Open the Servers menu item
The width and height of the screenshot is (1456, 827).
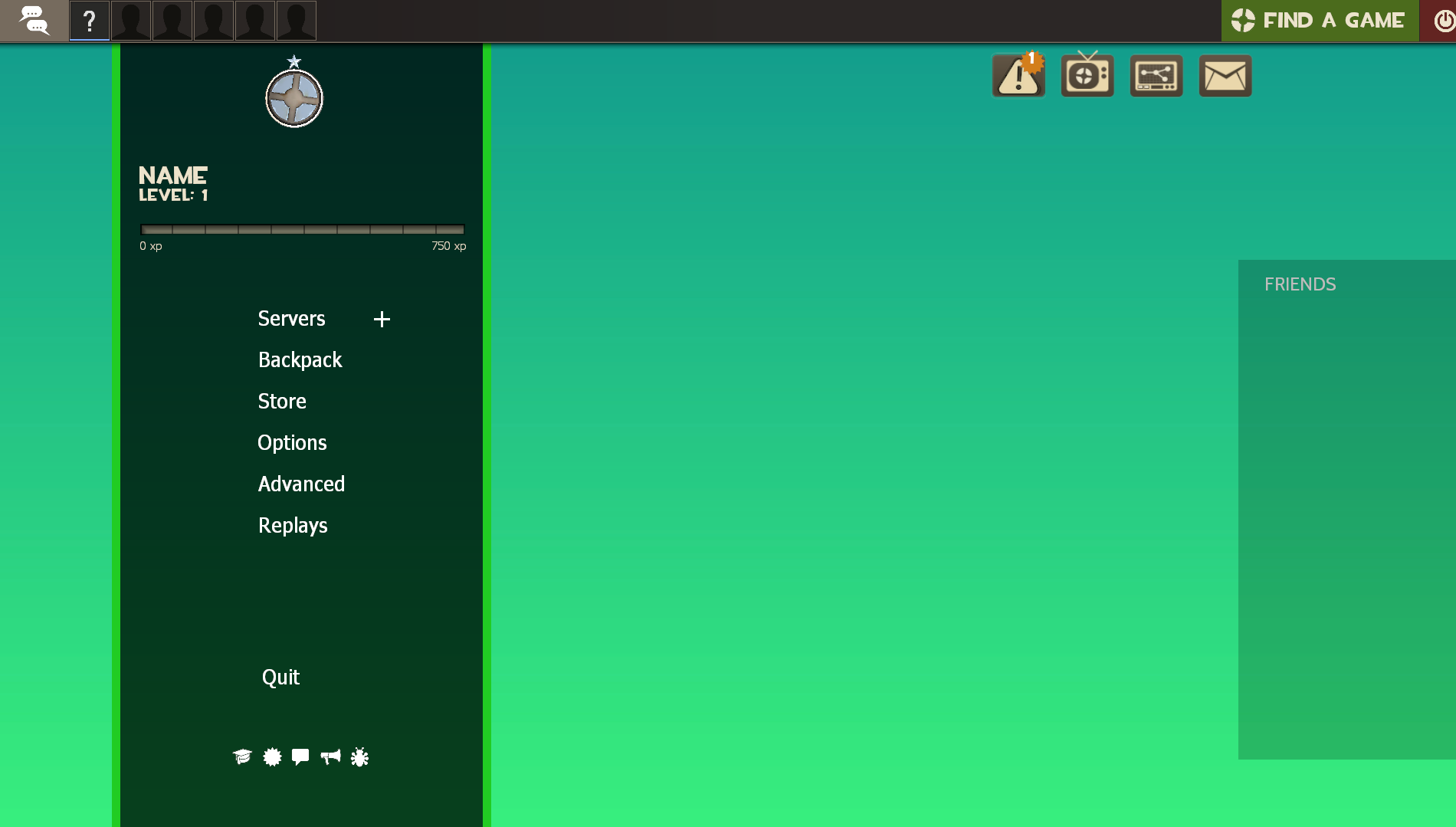point(291,319)
